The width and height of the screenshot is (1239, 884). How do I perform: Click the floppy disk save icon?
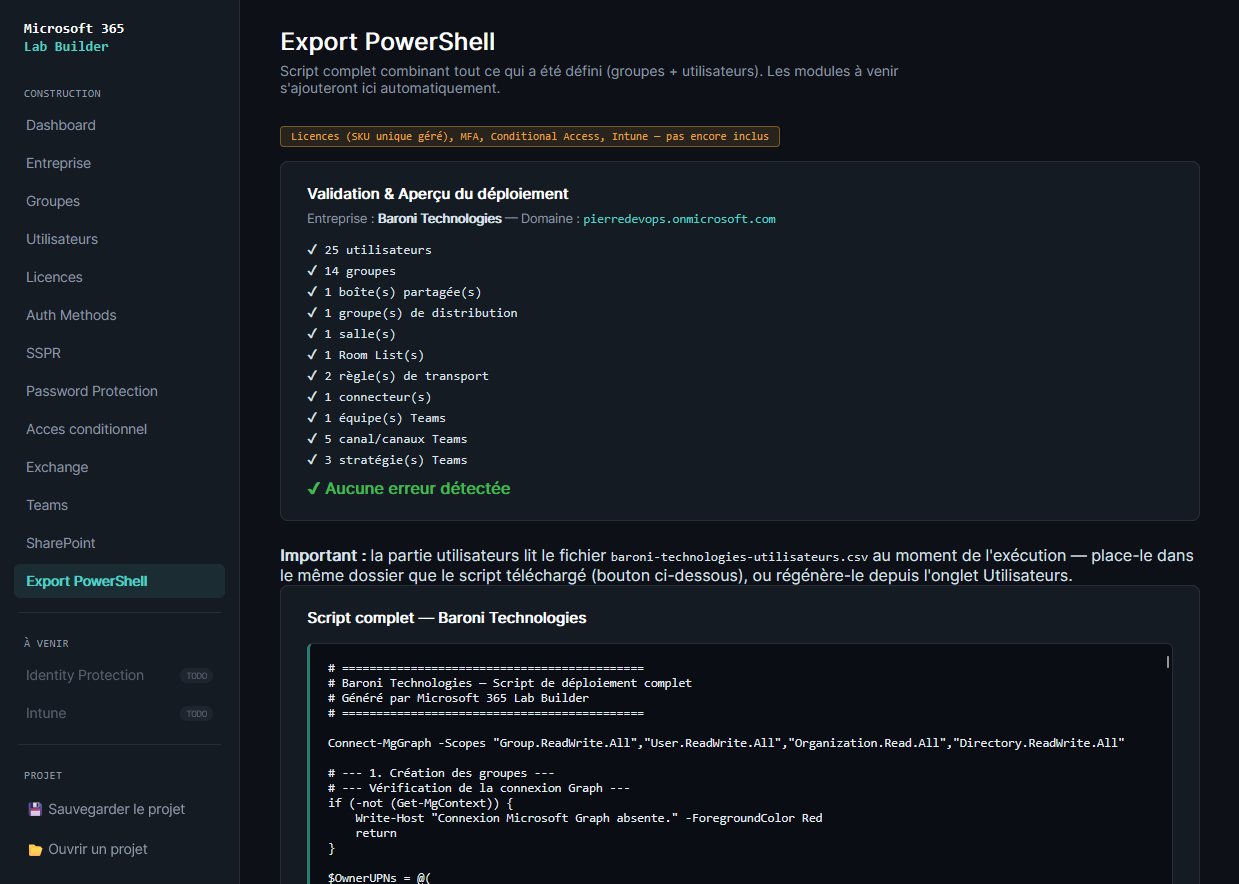point(35,809)
